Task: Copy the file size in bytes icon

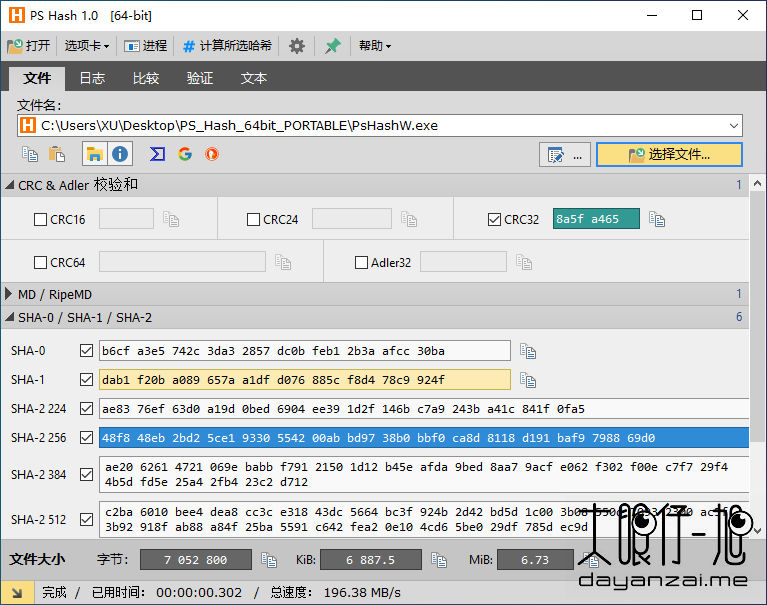Action: [269, 560]
